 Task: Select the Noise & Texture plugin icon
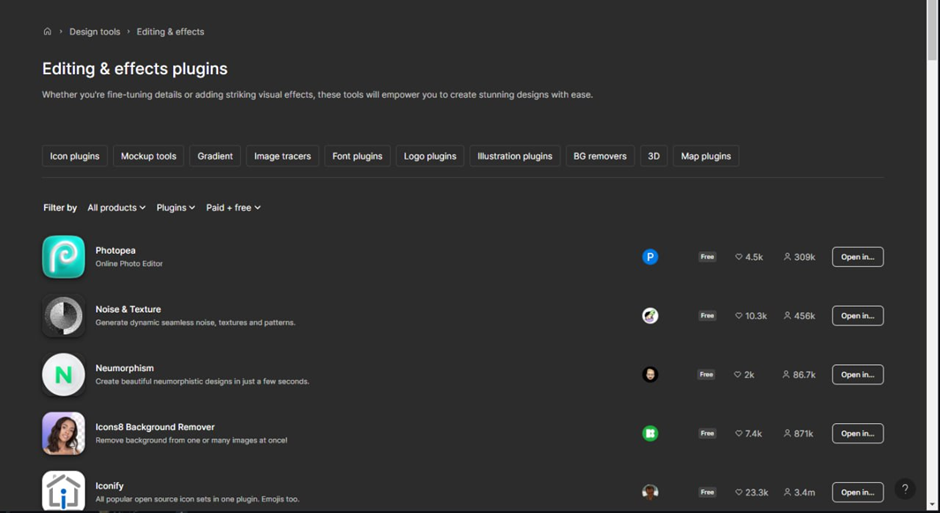point(63,316)
